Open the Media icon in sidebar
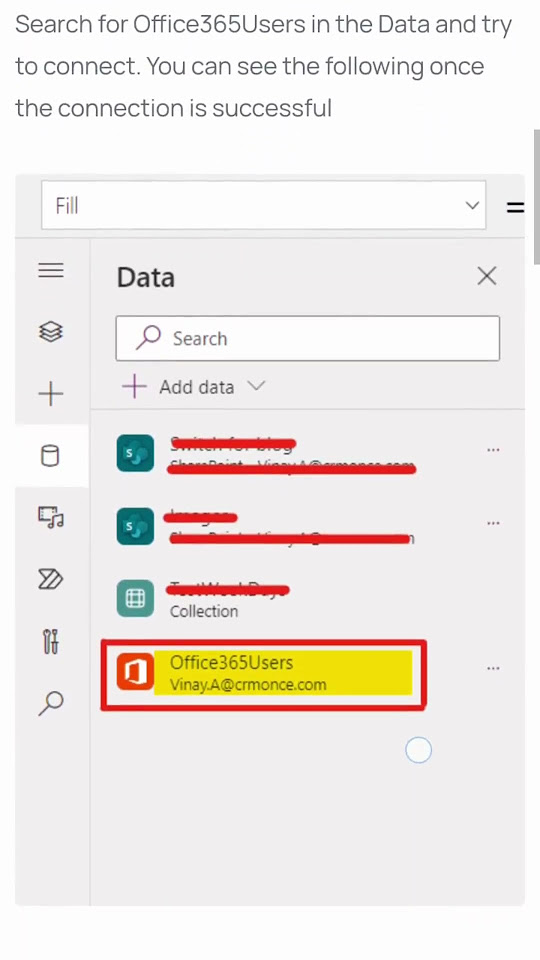This screenshot has height=960, width=540. 51,517
